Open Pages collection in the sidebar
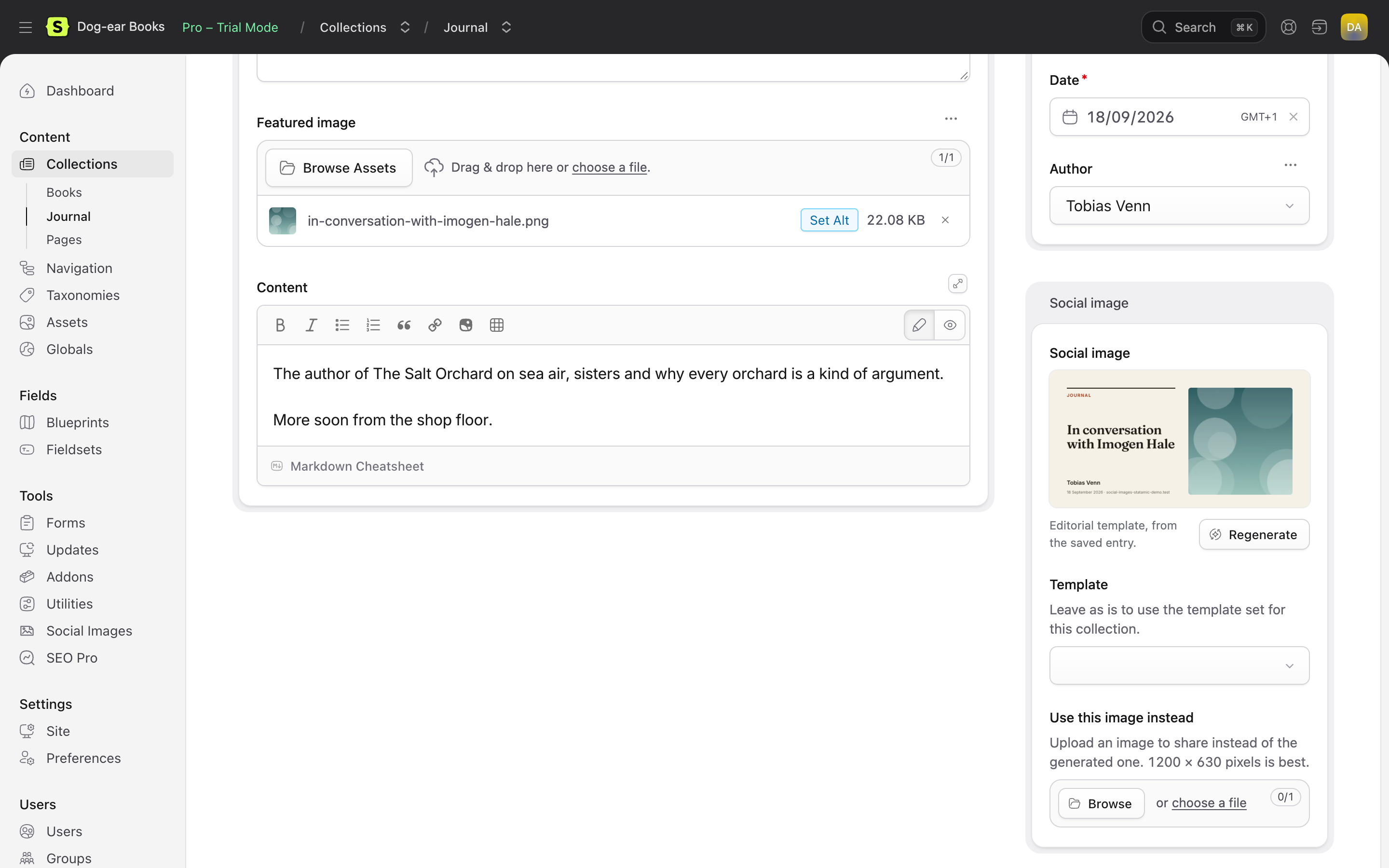Screen dimensions: 1389x868 pyautogui.click(x=64, y=239)
